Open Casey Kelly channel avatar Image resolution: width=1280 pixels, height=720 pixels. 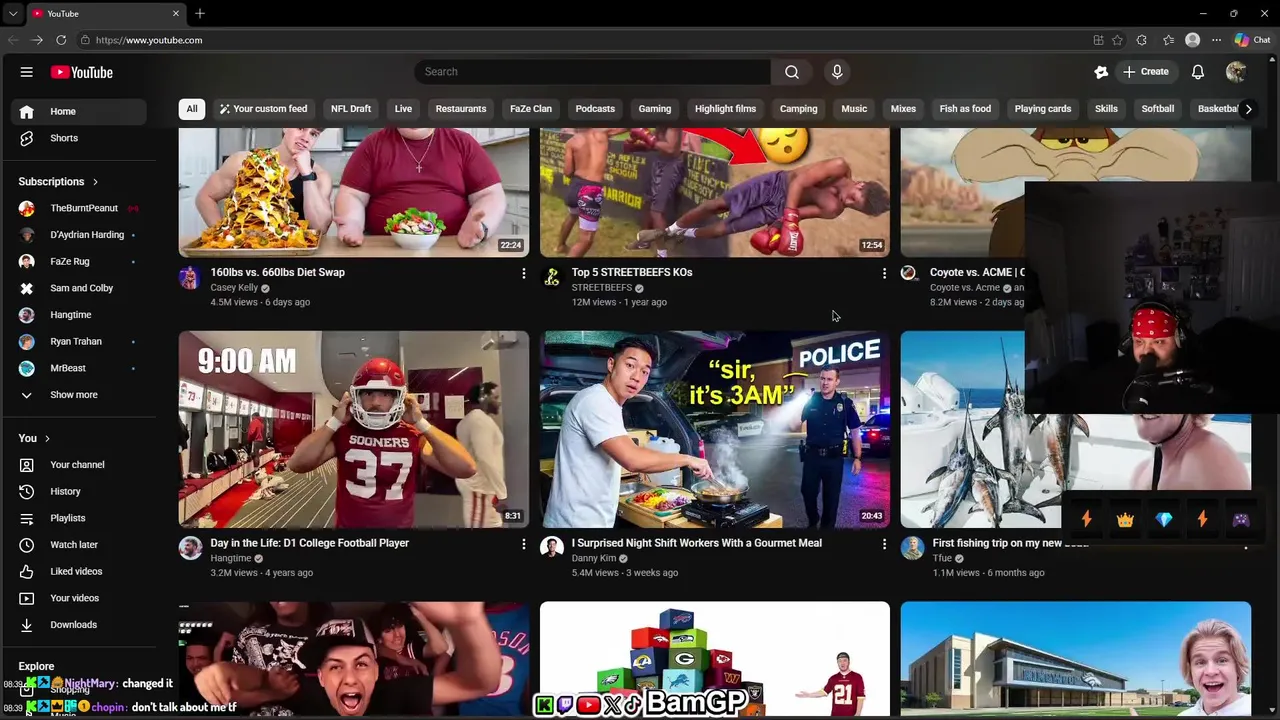pyautogui.click(x=190, y=277)
